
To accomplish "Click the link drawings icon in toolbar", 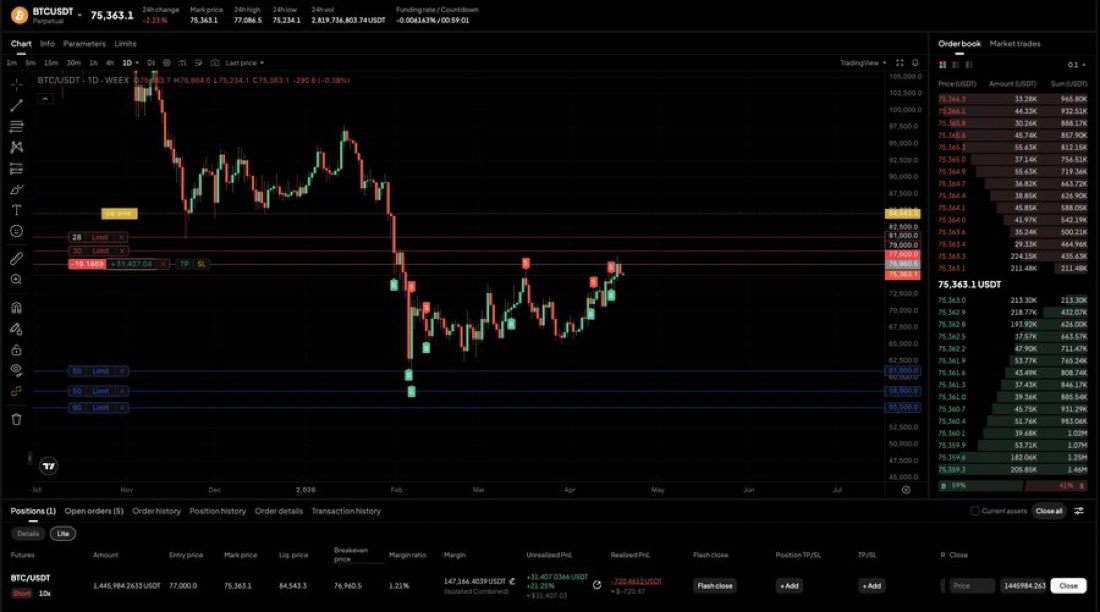I will click(16, 392).
